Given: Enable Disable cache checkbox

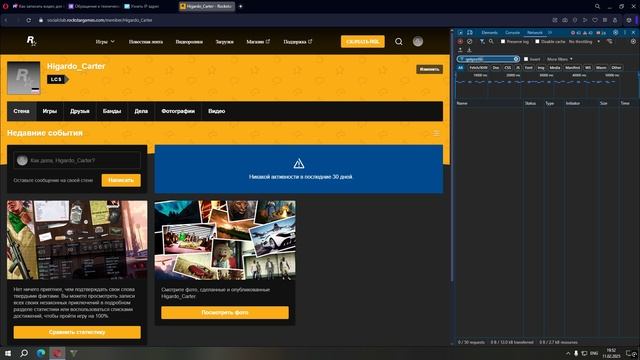Looking at the screenshot, I should (x=537, y=42).
